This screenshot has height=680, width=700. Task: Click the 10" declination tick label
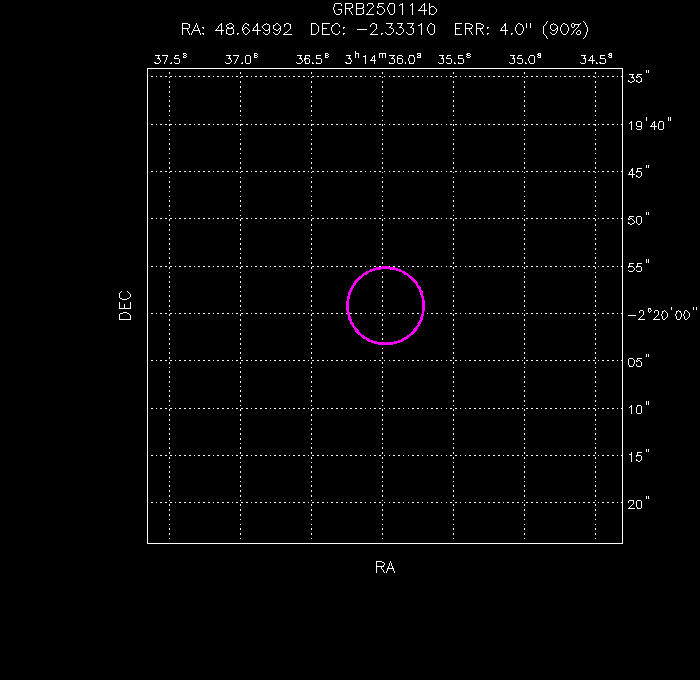click(640, 409)
